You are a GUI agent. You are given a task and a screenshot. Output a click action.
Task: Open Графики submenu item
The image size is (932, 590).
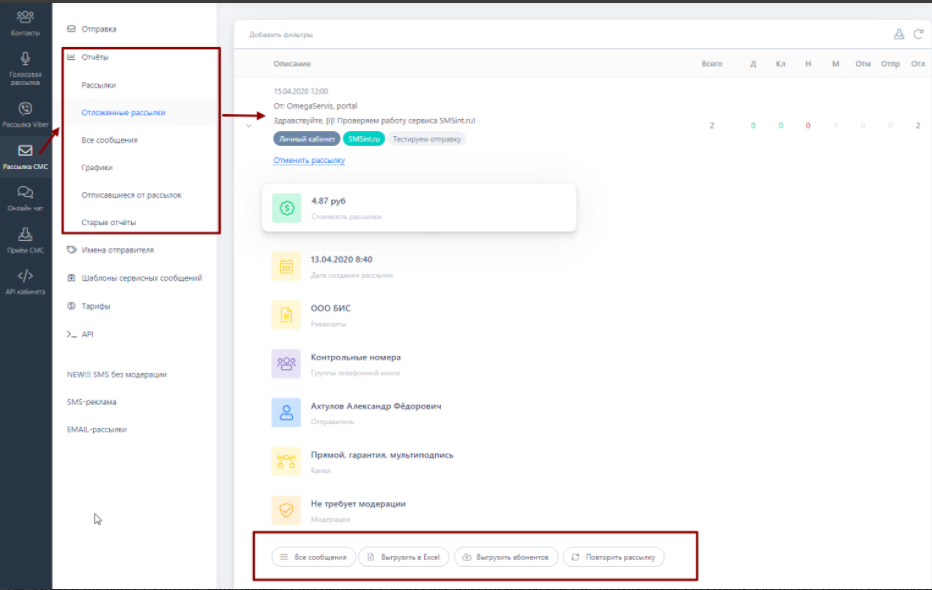click(x=97, y=168)
